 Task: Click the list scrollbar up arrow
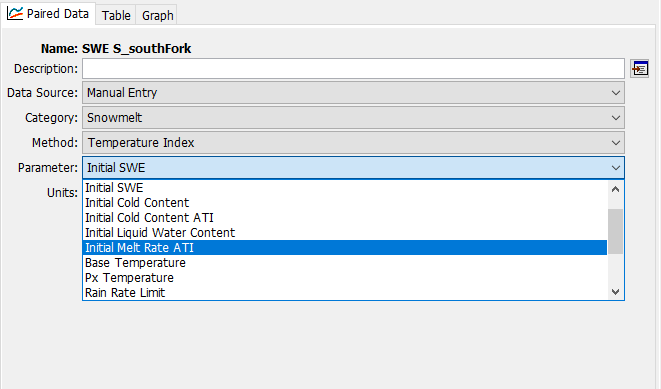pyautogui.click(x=615, y=189)
